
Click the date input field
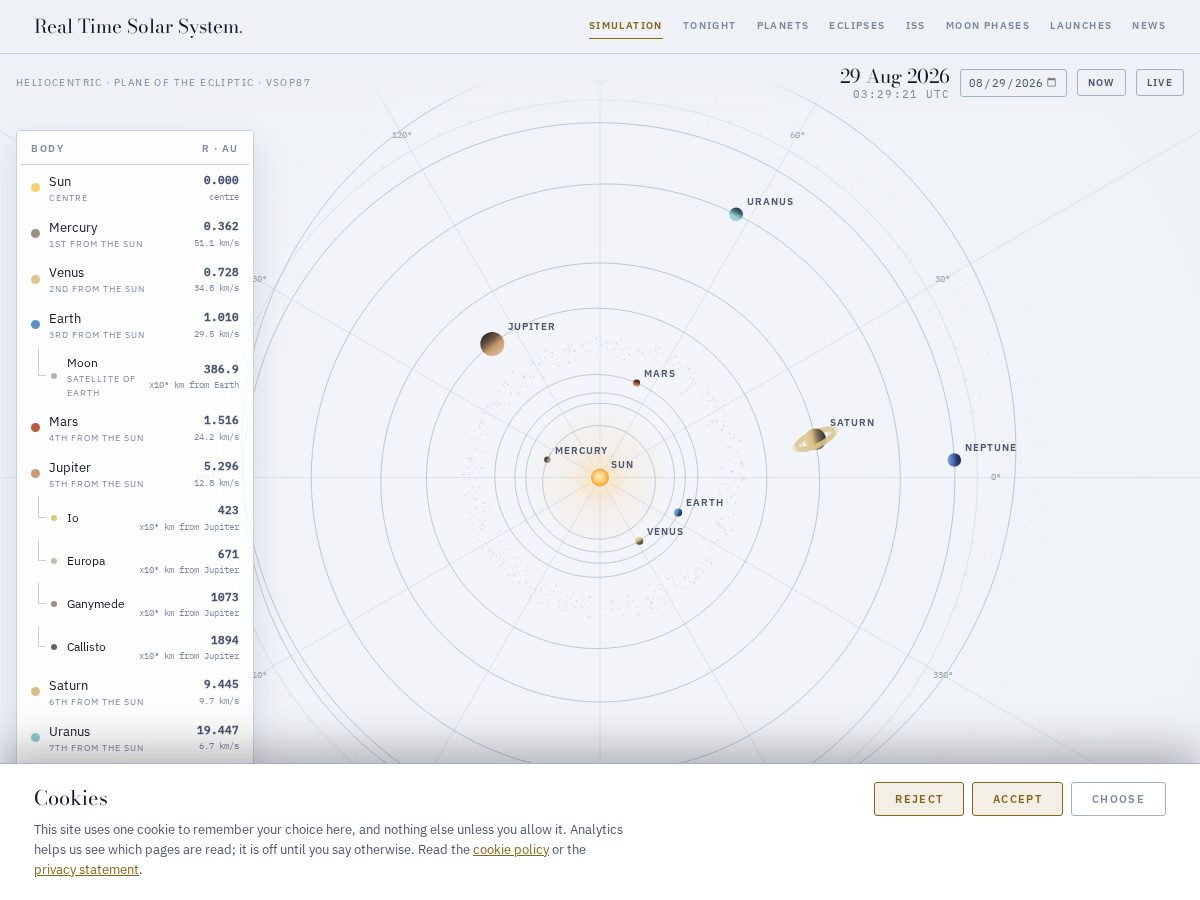click(x=1013, y=83)
